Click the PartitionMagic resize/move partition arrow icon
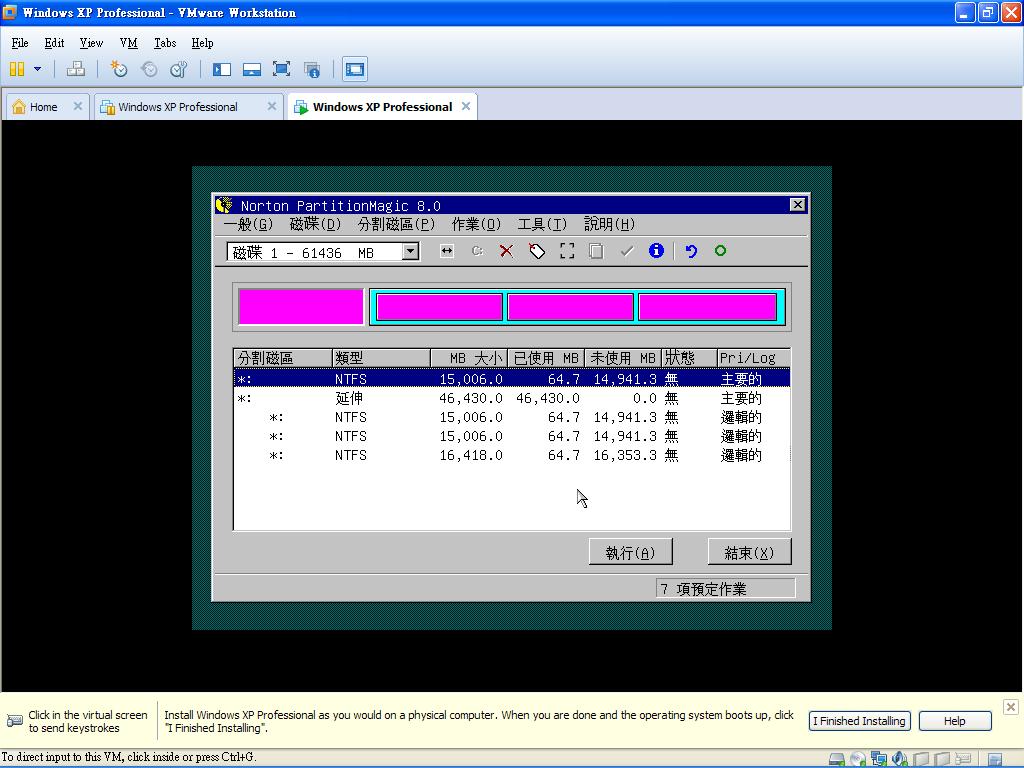1024x768 pixels. click(x=447, y=251)
